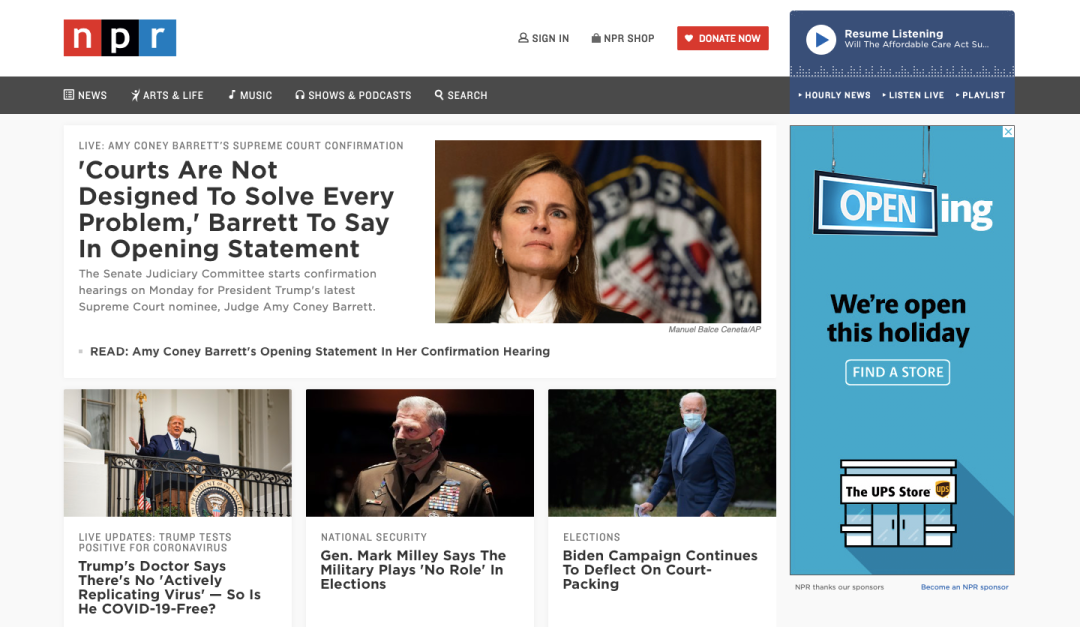The width and height of the screenshot is (1080, 627).
Task: Open the NPR Shop bag icon
Action: tap(596, 38)
